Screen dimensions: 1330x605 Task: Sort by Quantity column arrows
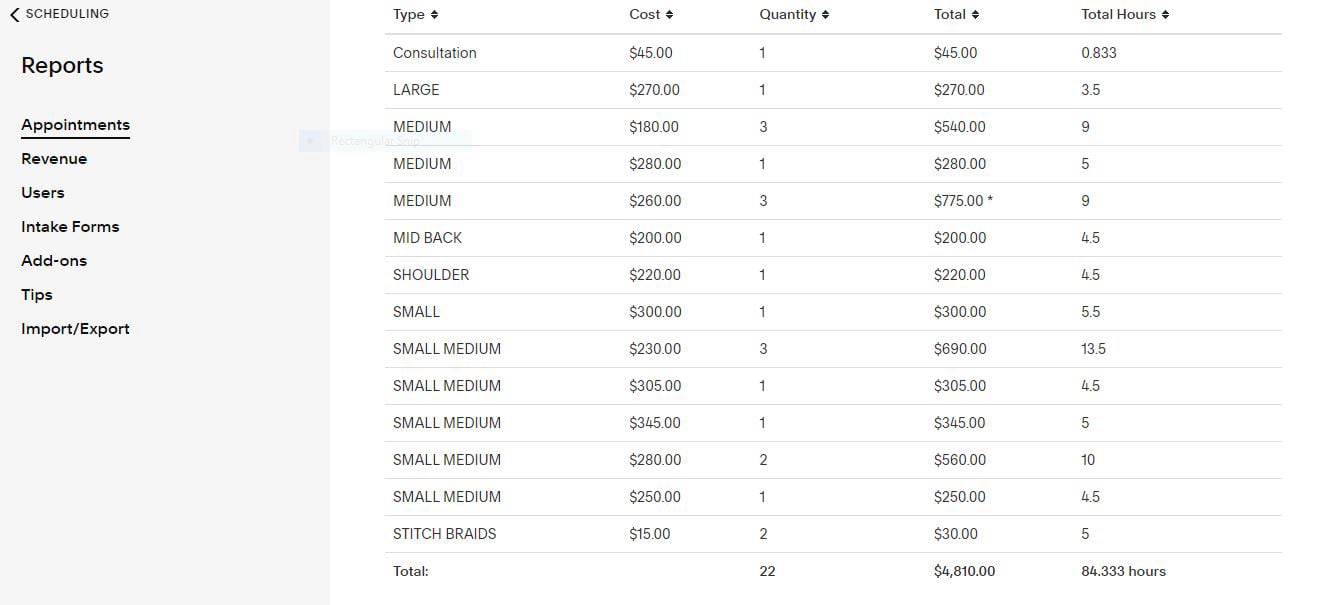pos(825,15)
